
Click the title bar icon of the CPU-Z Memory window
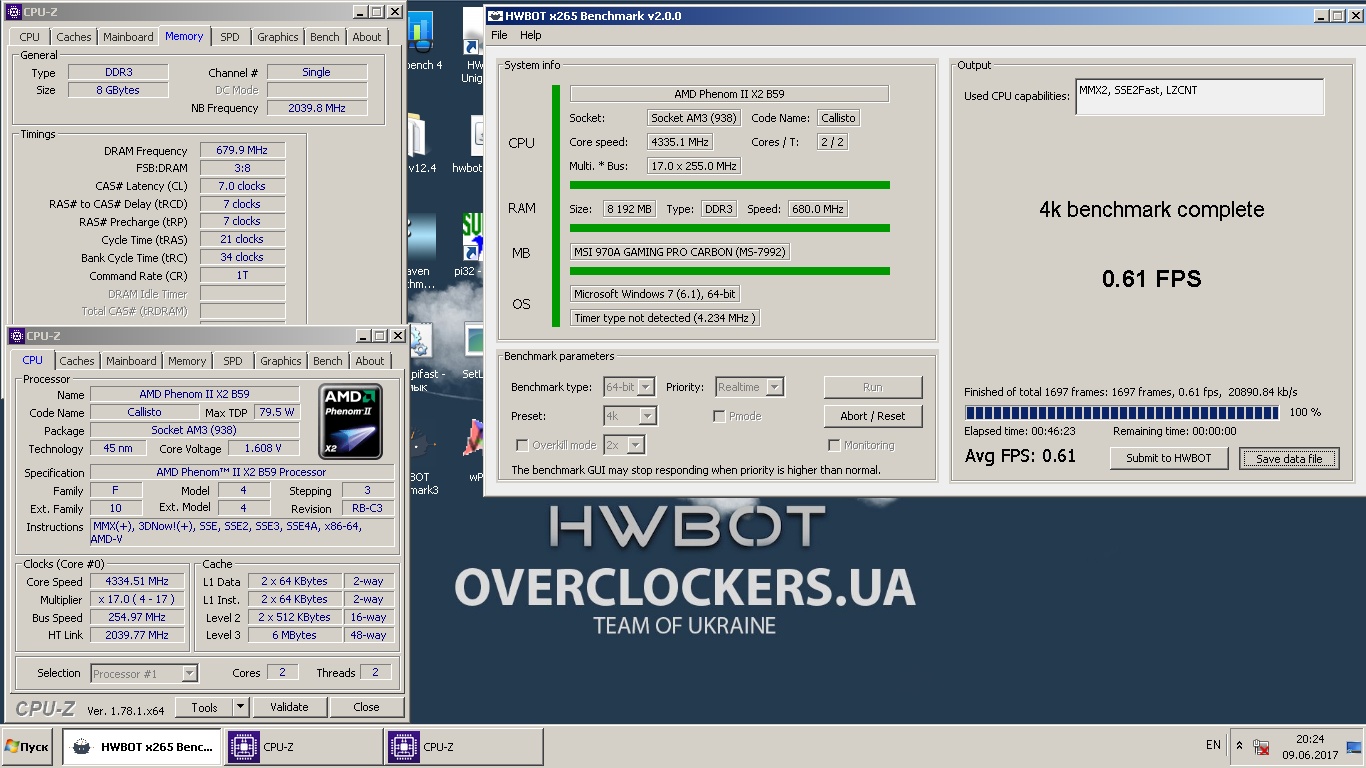point(14,12)
